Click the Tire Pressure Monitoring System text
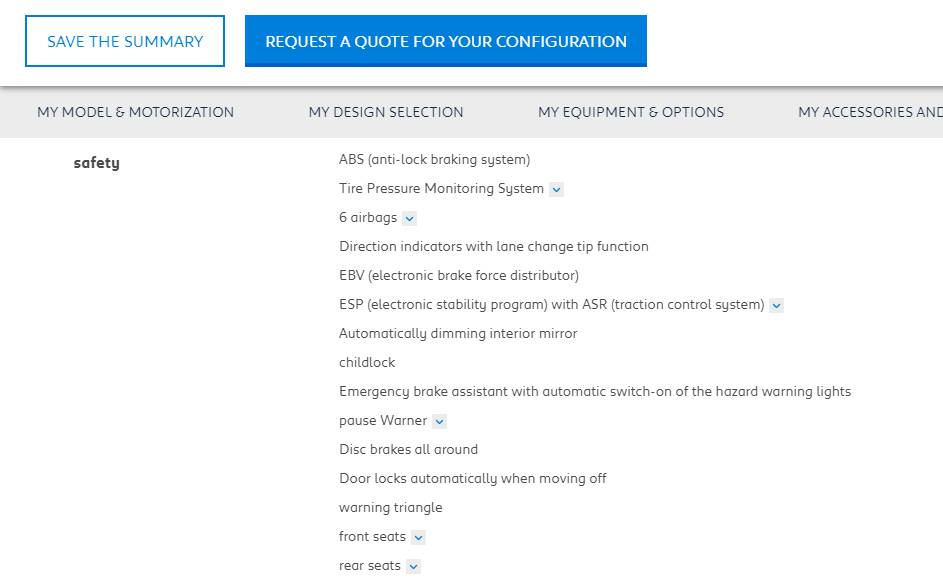 [441, 188]
